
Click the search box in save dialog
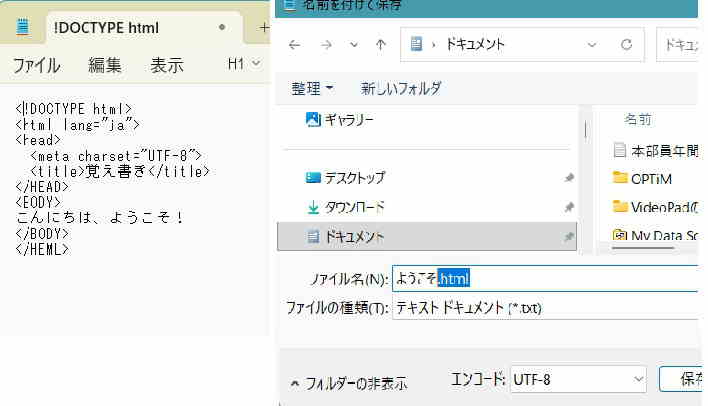(x=677, y=44)
